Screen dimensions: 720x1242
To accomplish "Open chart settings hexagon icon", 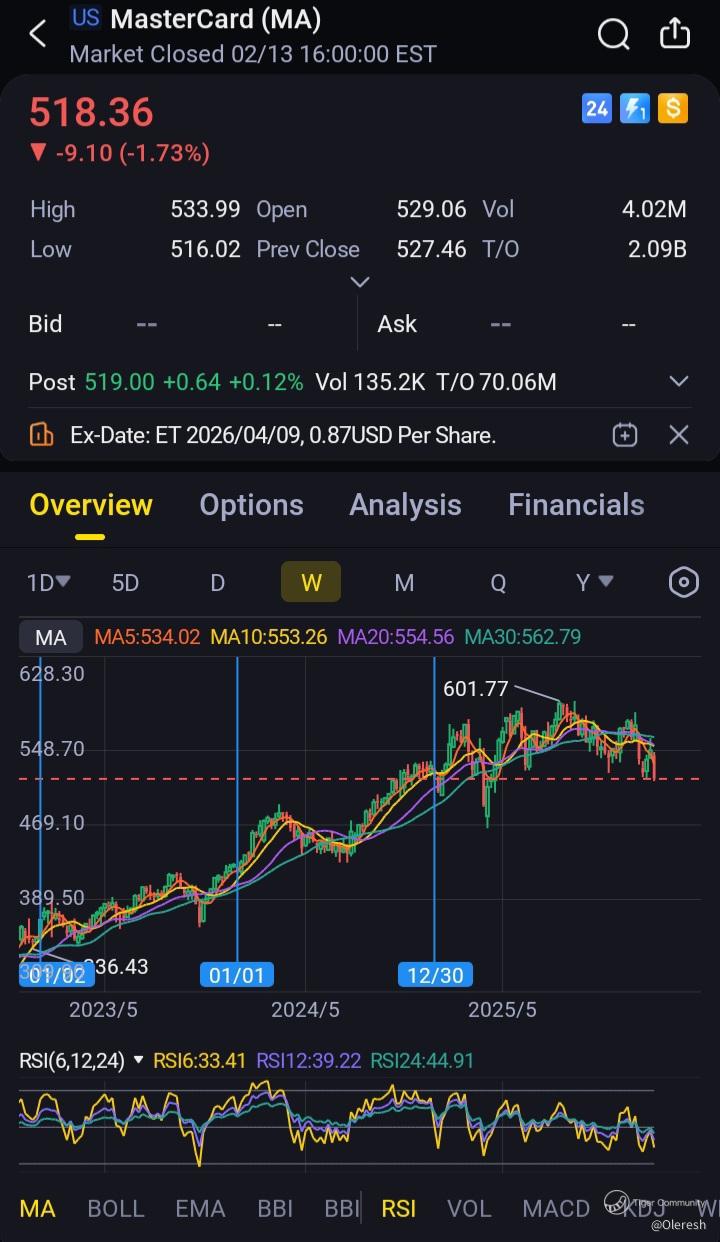I will (683, 582).
